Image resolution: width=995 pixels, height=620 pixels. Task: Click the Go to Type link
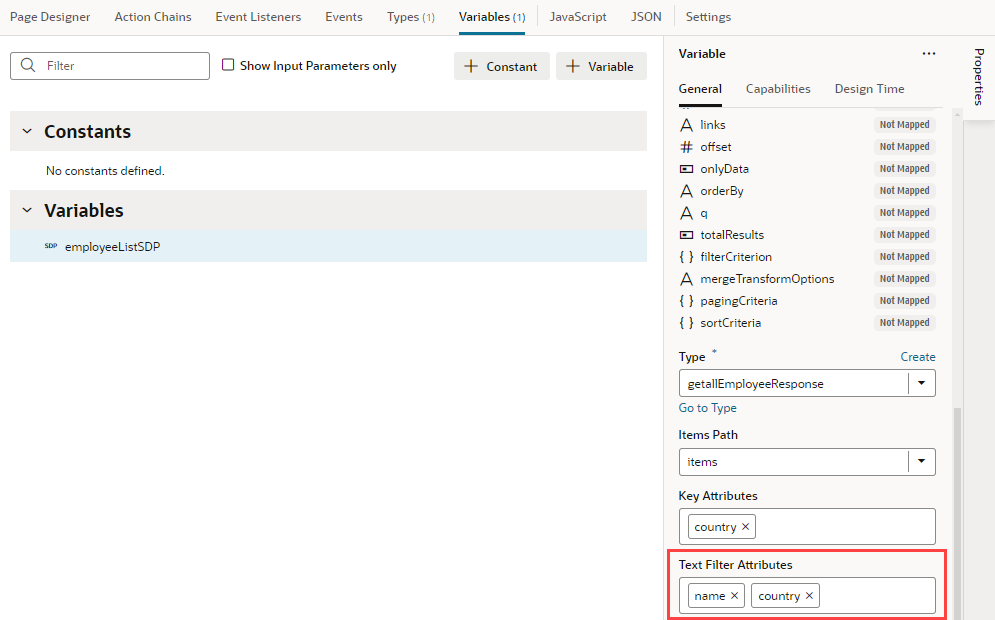(708, 408)
